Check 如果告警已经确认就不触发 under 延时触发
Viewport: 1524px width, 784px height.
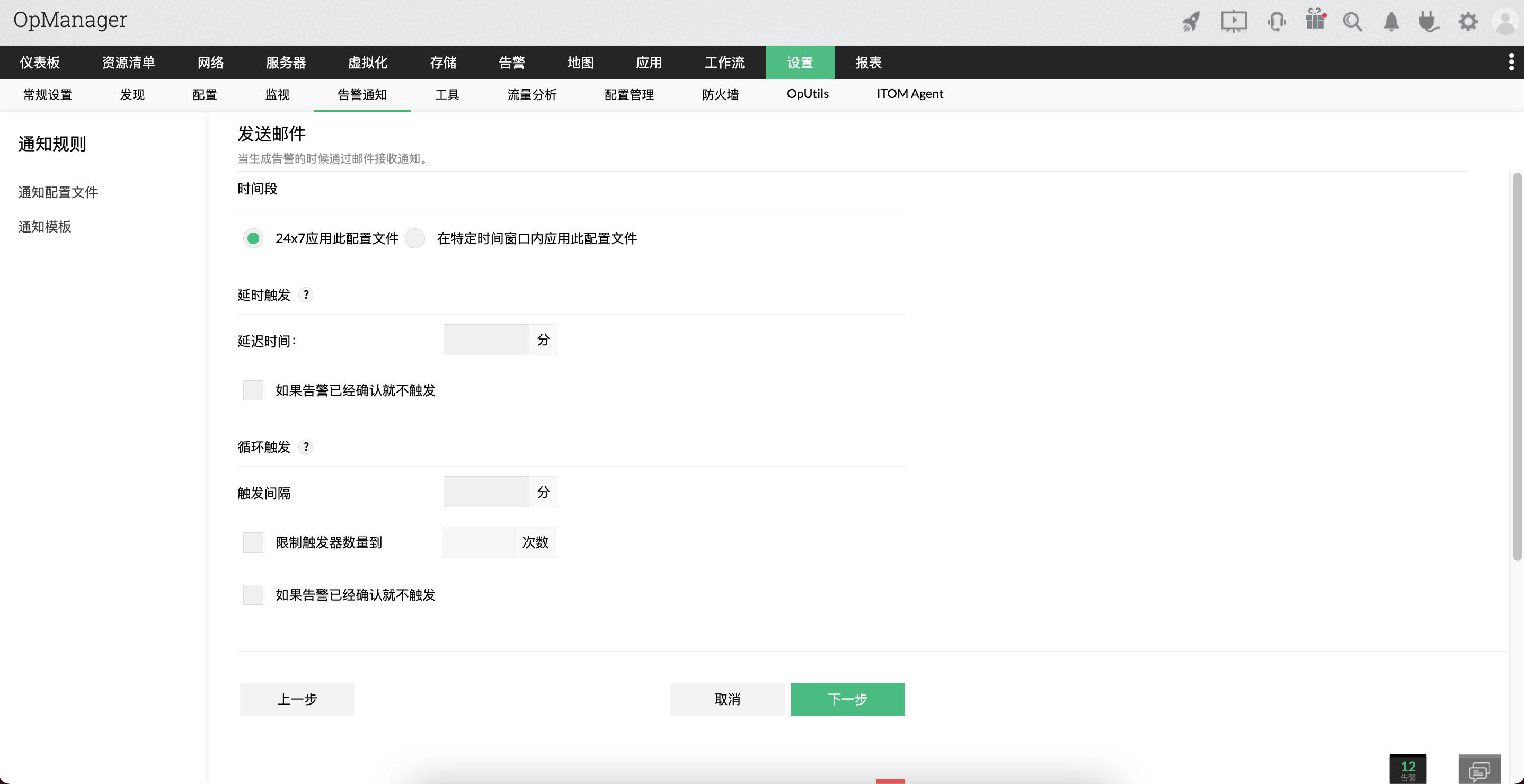pos(253,390)
